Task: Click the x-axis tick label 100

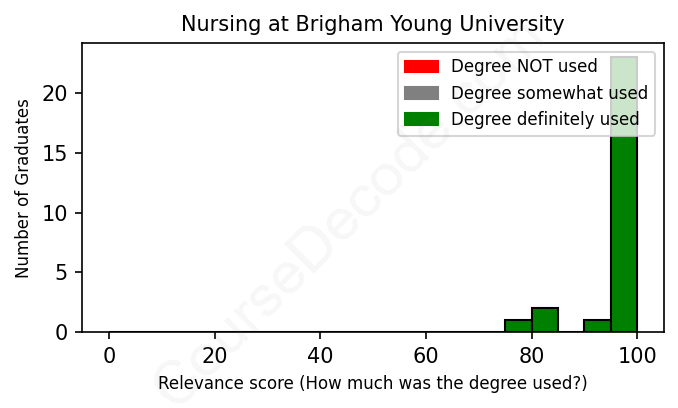Action: pos(636,355)
